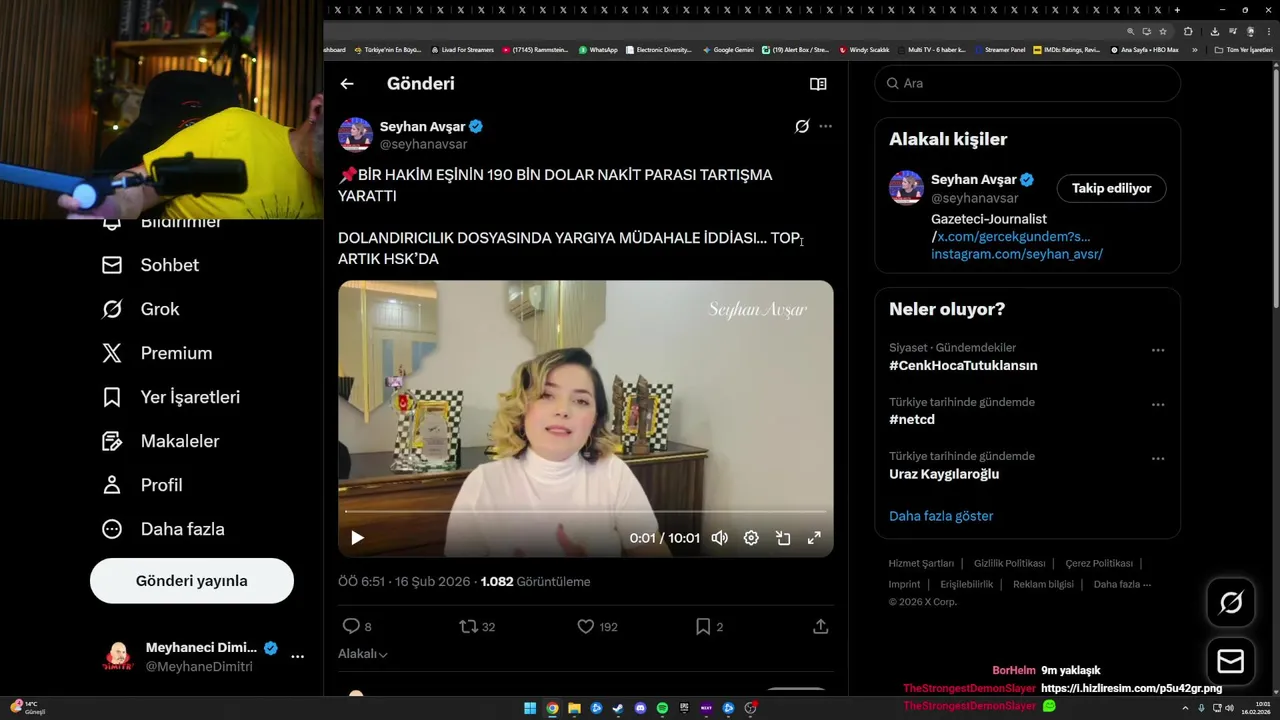This screenshot has height=720, width=1280.
Task: Open more options for Uraz Kaygılaroğlu trend
Action: click(x=1158, y=459)
